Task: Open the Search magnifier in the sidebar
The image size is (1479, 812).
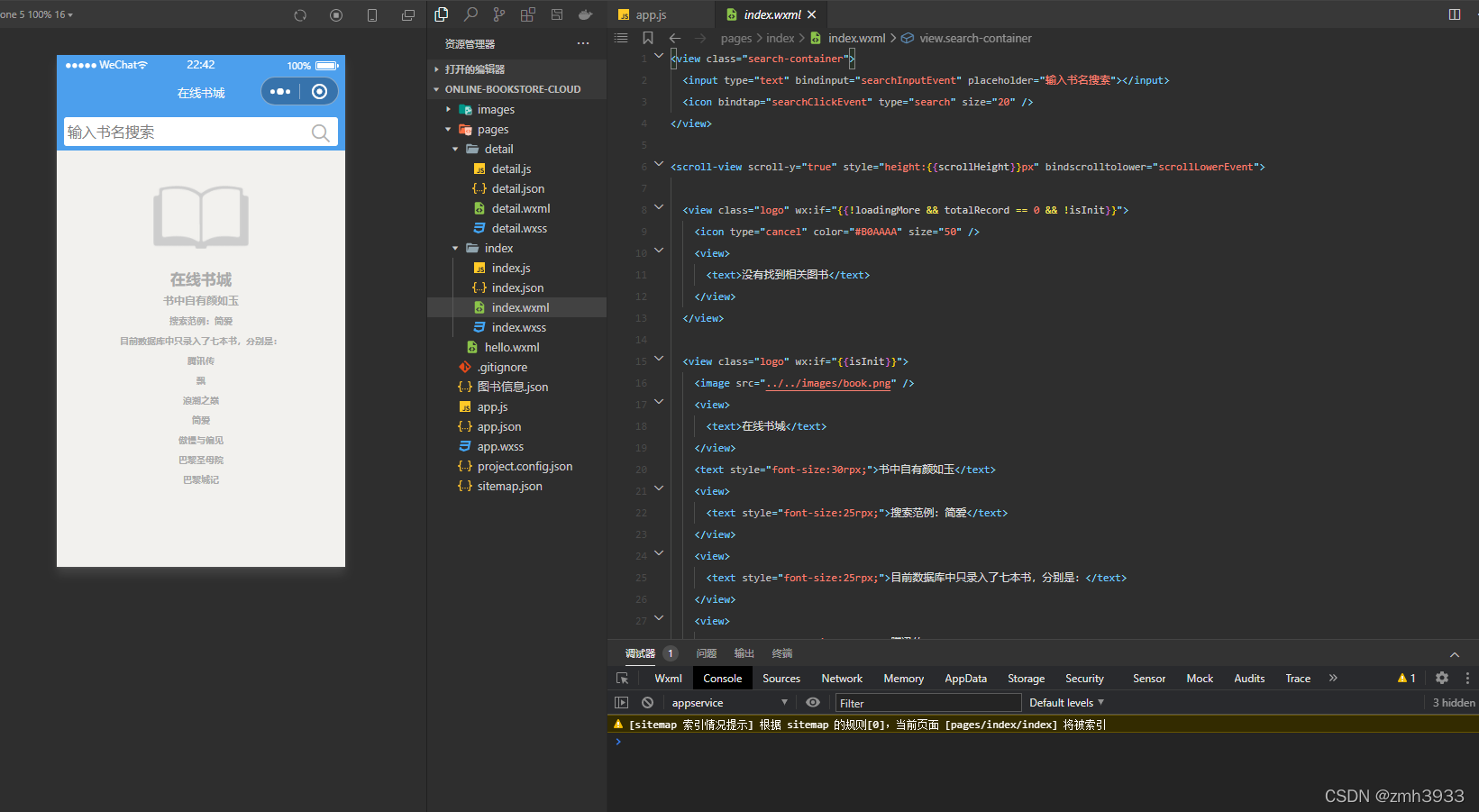Action: click(470, 14)
